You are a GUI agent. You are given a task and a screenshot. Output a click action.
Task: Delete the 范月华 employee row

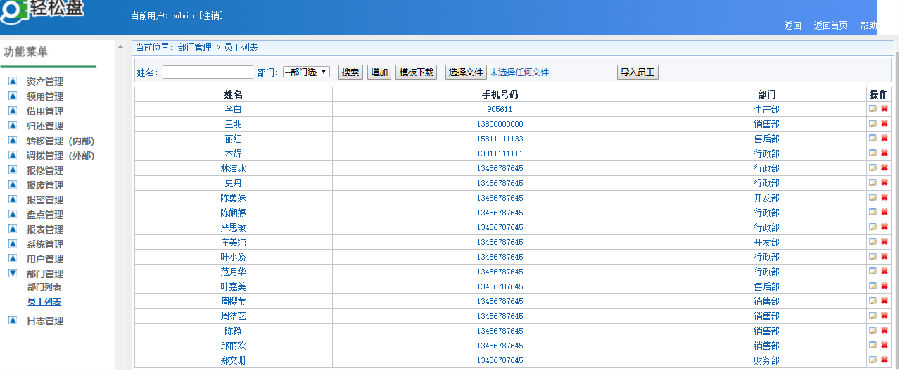884,271
